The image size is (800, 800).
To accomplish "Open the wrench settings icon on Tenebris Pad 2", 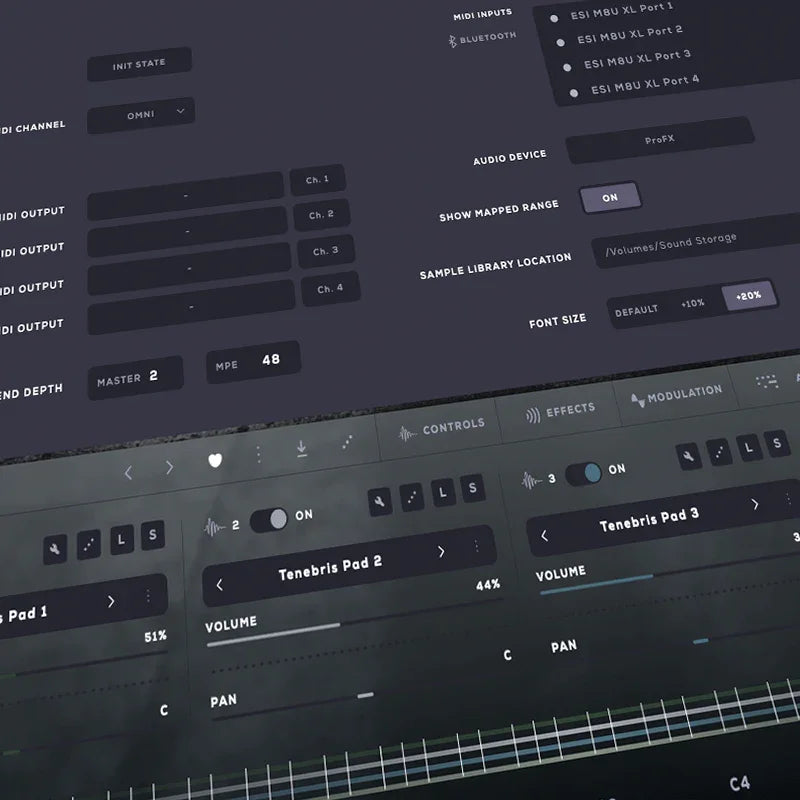I will point(379,502).
